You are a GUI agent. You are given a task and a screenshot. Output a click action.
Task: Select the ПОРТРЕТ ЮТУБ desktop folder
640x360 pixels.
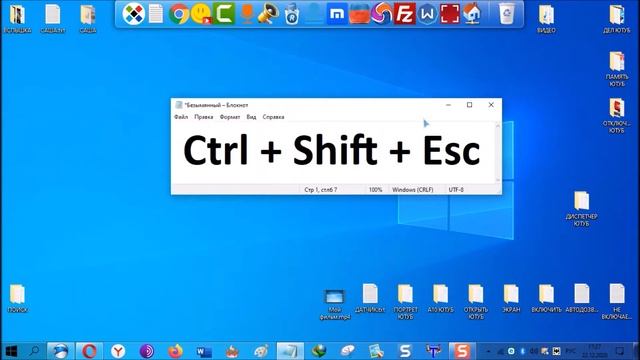(x=405, y=301)
